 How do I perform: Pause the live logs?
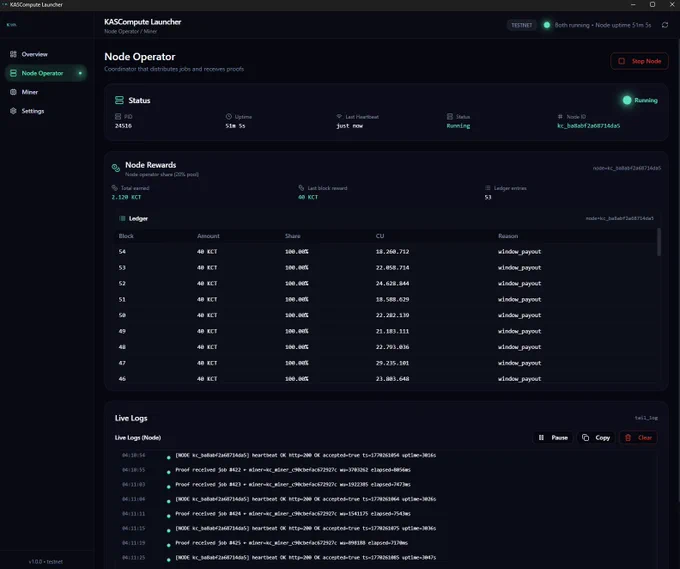(x=553, y=438)
